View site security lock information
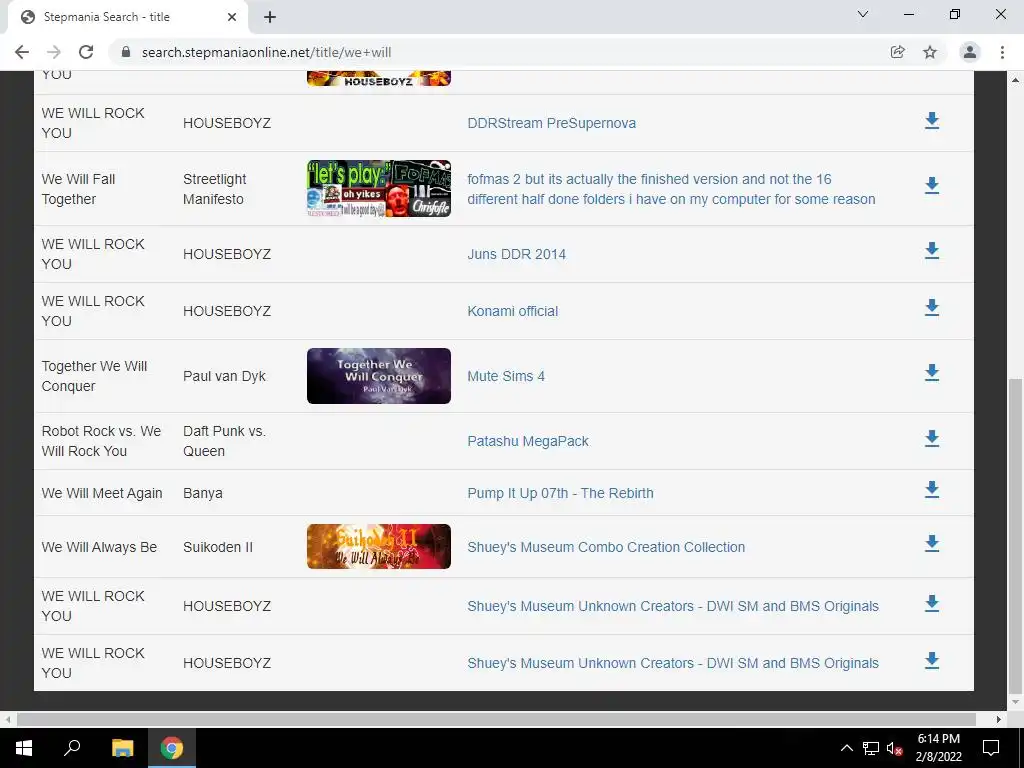Screen dimensions: 1024x768 point(126,52)
